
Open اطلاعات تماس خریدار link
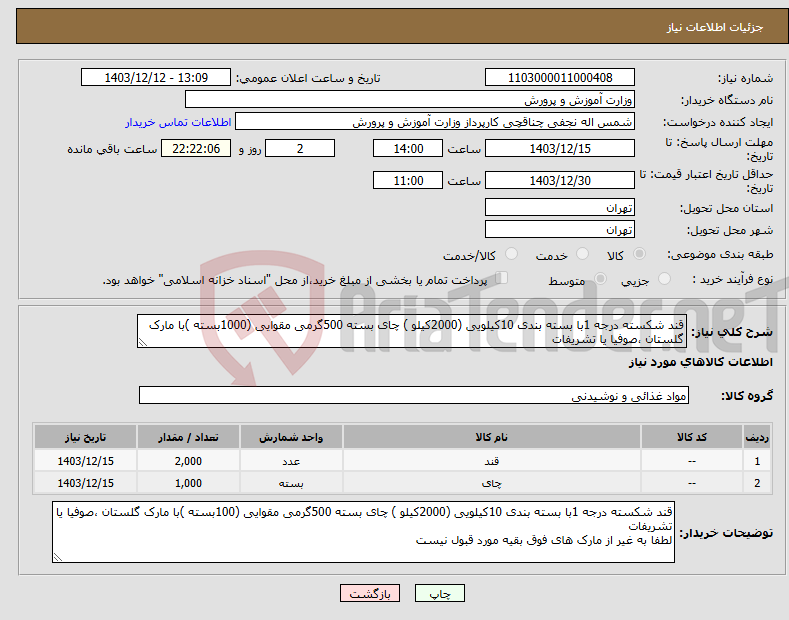(x=178, y=122)
